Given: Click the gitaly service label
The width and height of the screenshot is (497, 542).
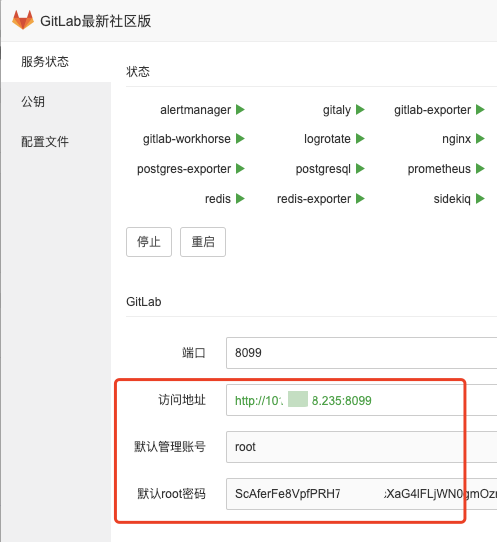Looking at the screenshot, I should (337, 110).
